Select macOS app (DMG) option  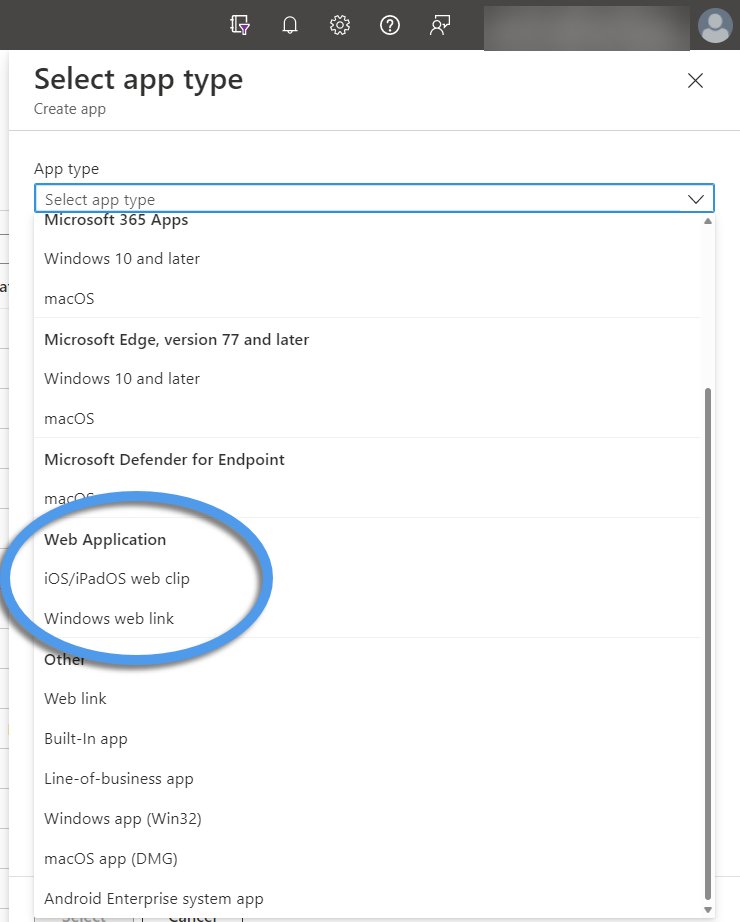point(368,858)
